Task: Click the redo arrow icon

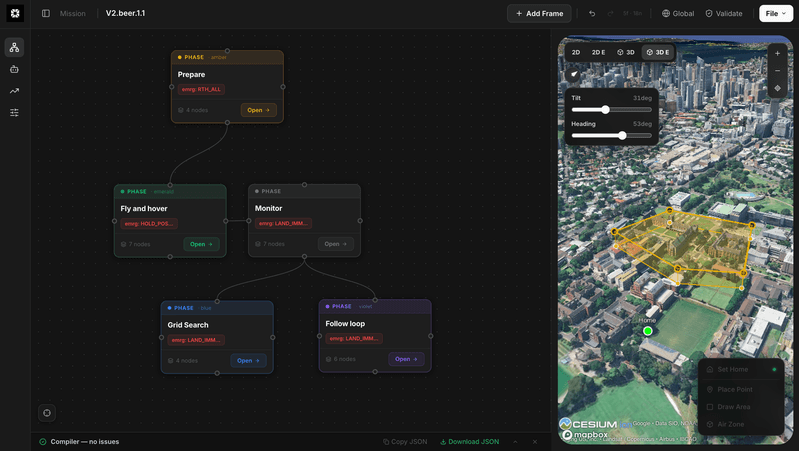Action: 610,13
